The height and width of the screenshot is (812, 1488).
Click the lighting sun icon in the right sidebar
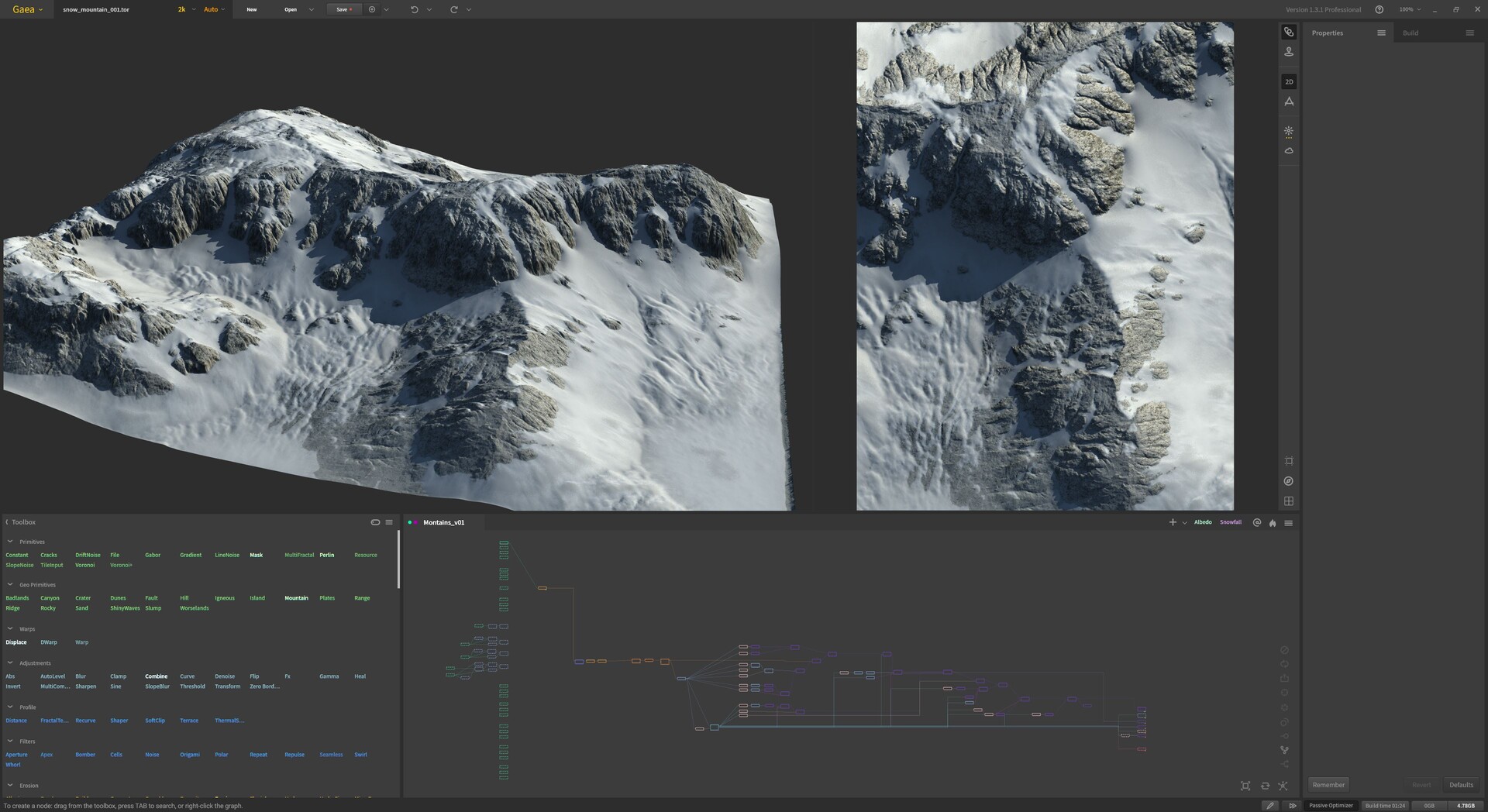point(1289,131)
